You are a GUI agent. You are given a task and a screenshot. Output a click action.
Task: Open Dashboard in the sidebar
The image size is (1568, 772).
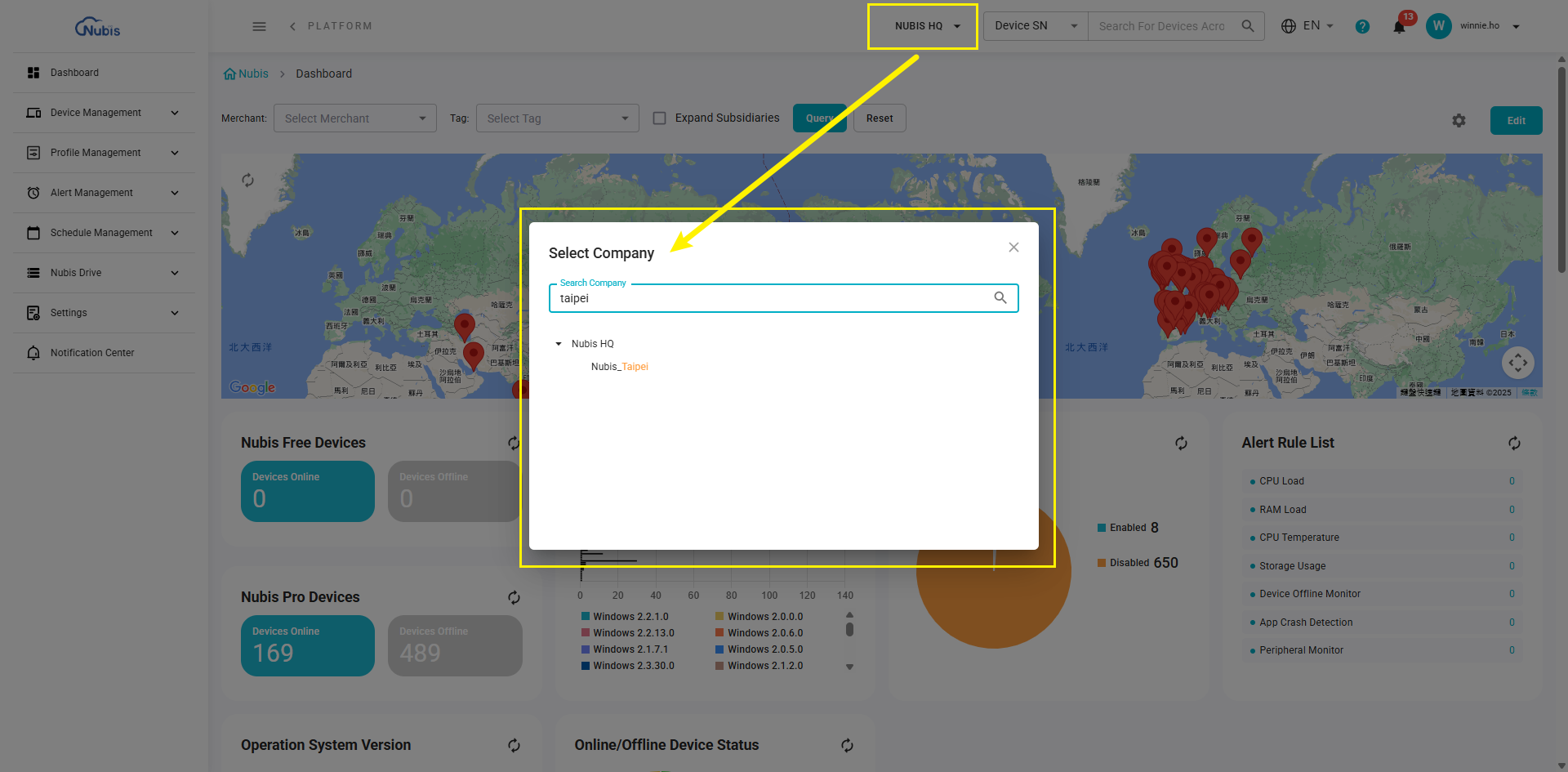[x=104, y=73]
